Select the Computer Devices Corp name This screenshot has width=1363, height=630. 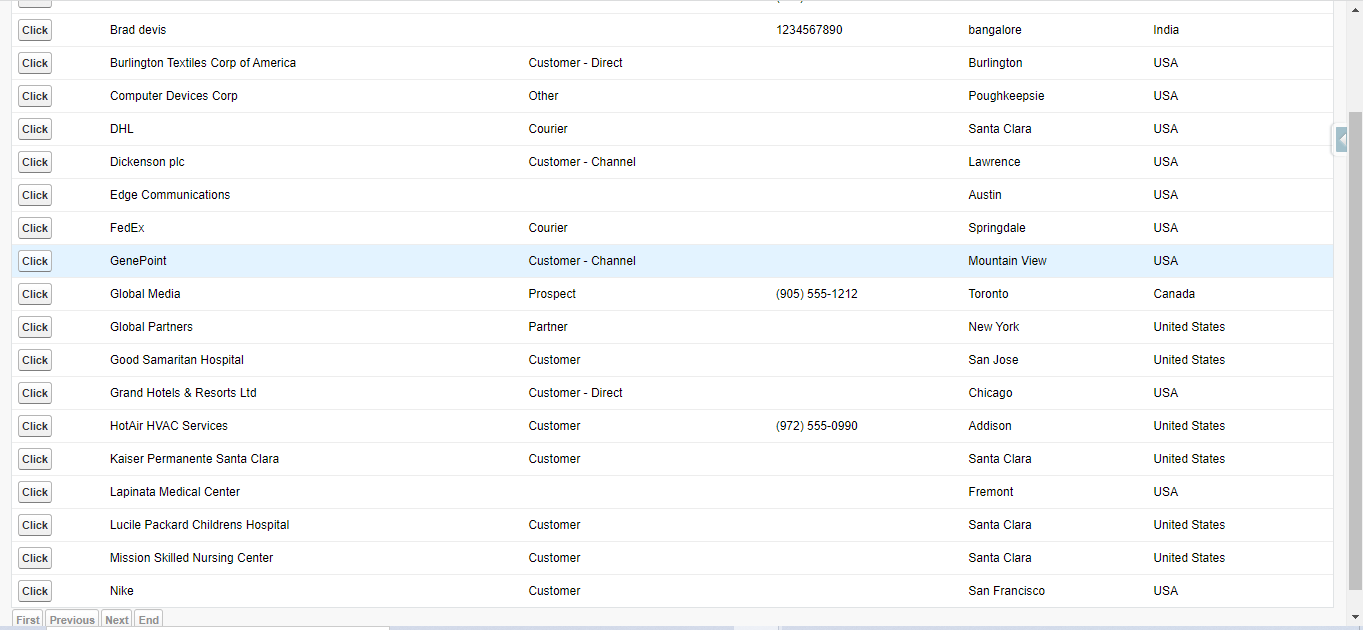[174, 96]
